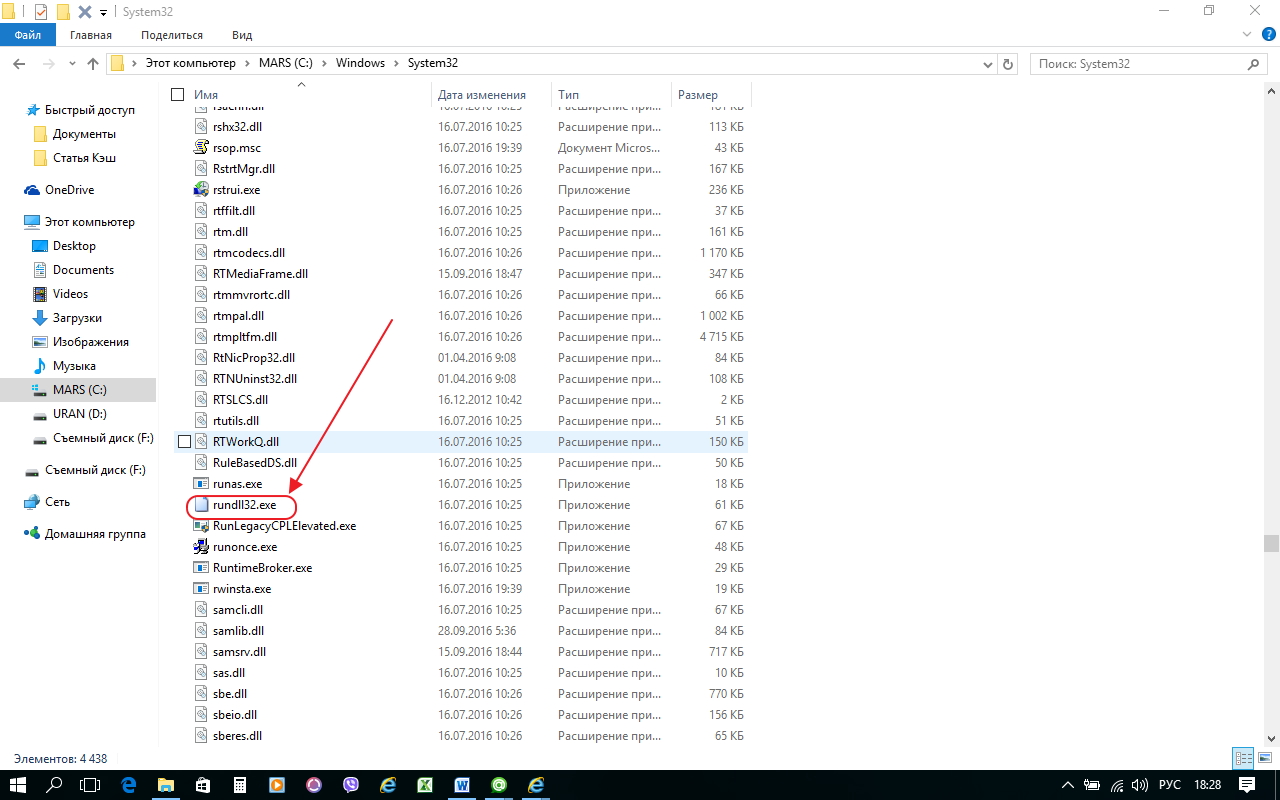The width and height of the screenshot is (1280, 800).
Task: Click the scrollbar up arrow
Action: tap(1272, 91)
